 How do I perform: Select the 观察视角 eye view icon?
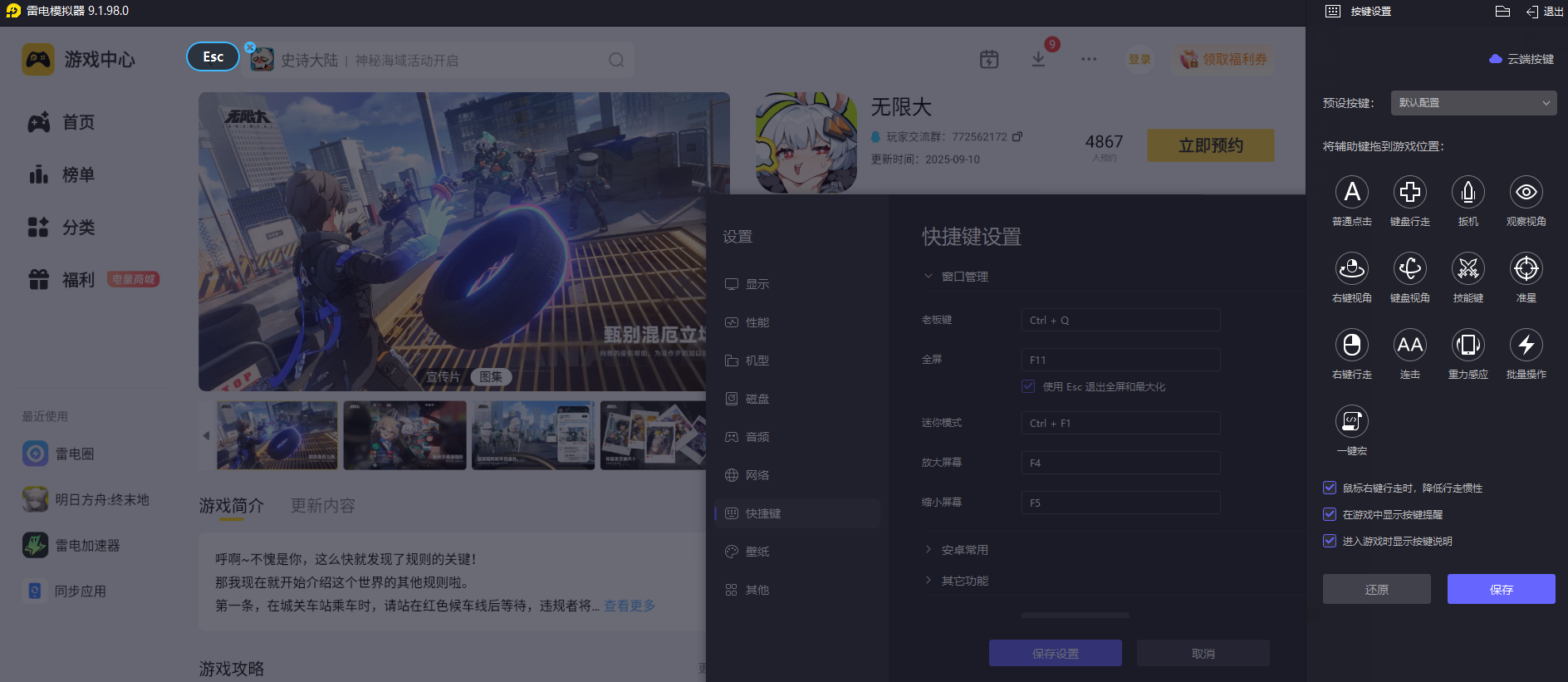click(x=1526, y=192)
